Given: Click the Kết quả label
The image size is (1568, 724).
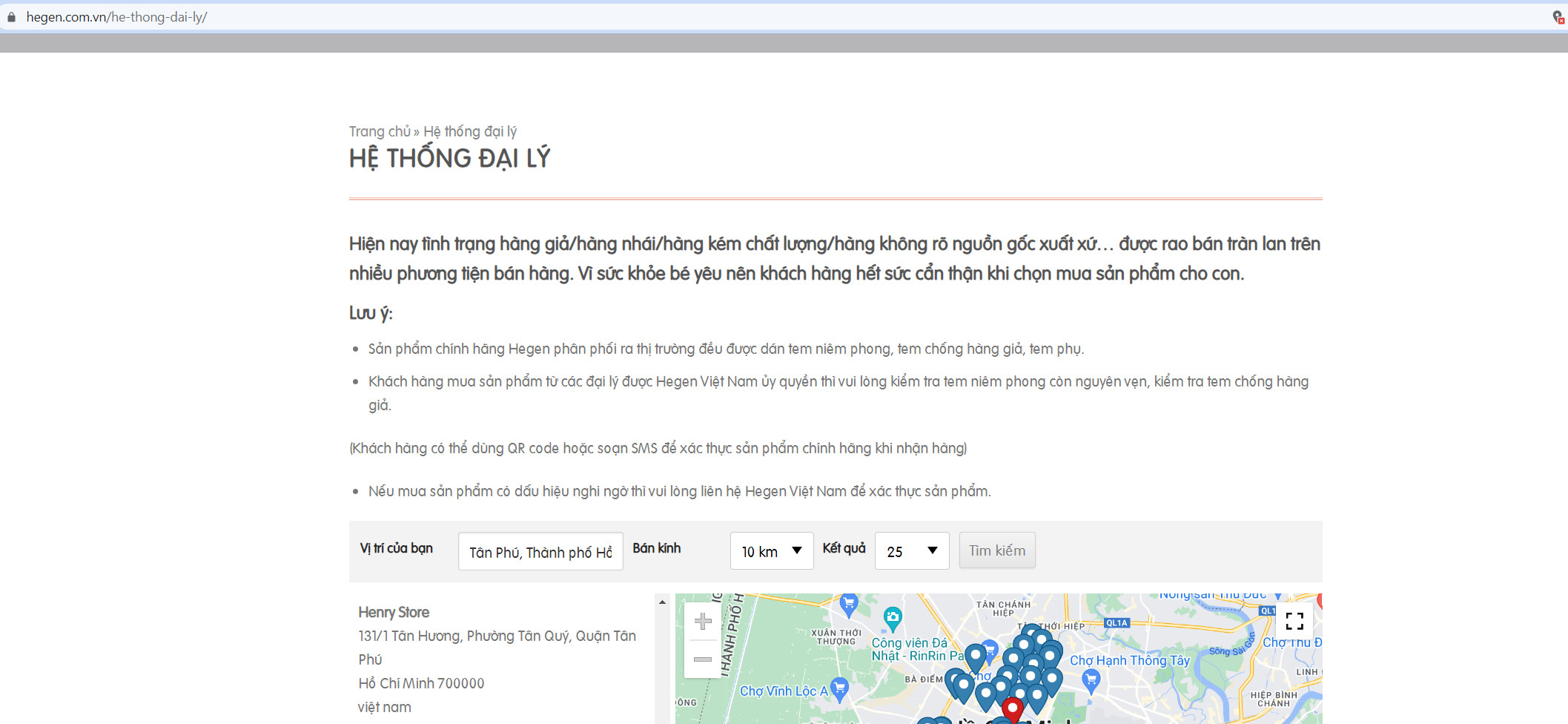Looking at the screenshot, I should pos(844,548).
